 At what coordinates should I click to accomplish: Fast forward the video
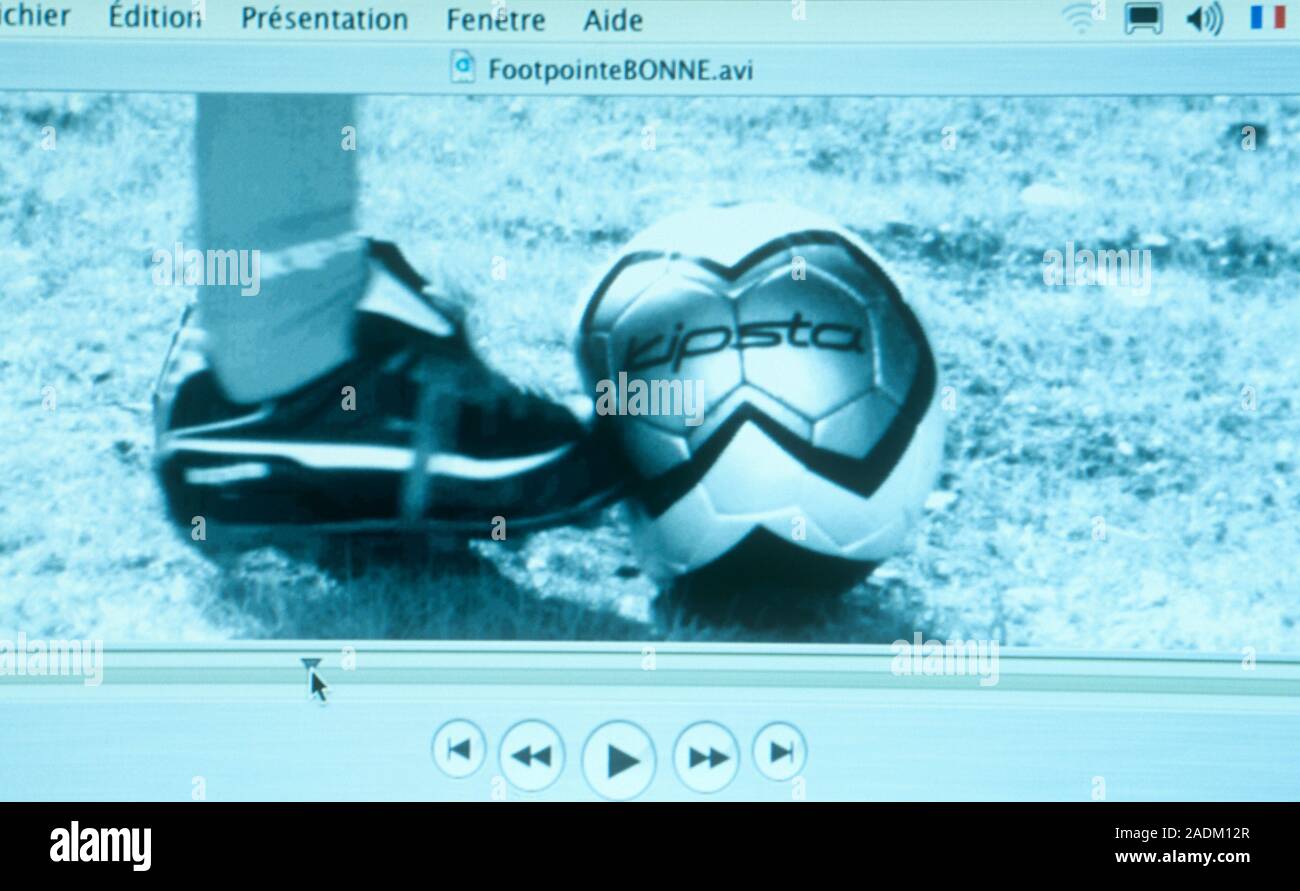click(x=706, y=757)
